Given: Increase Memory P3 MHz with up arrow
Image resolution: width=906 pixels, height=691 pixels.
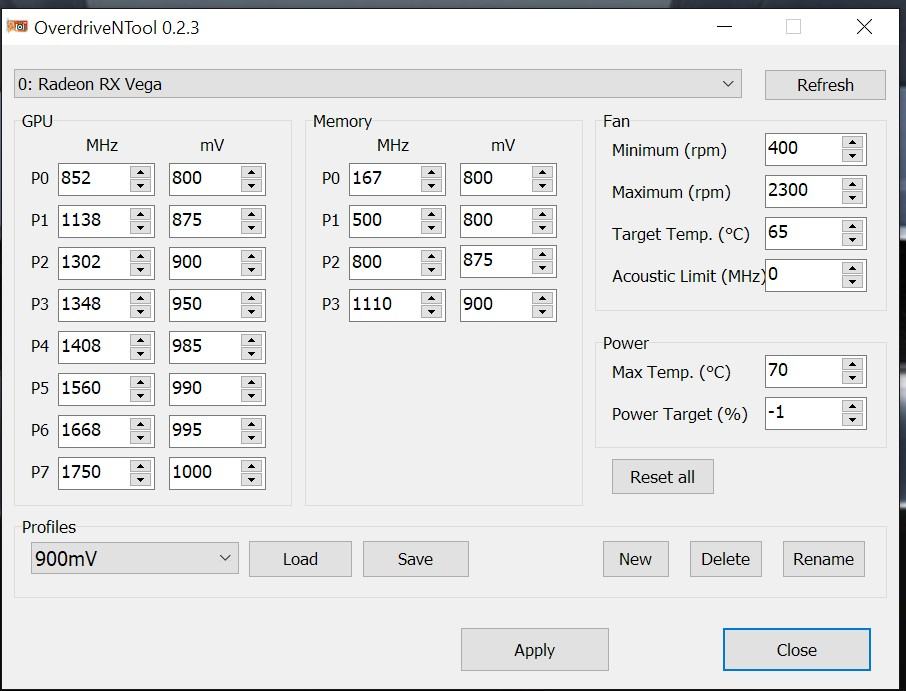Looking at the screenshot, I should tap(432, 298).
